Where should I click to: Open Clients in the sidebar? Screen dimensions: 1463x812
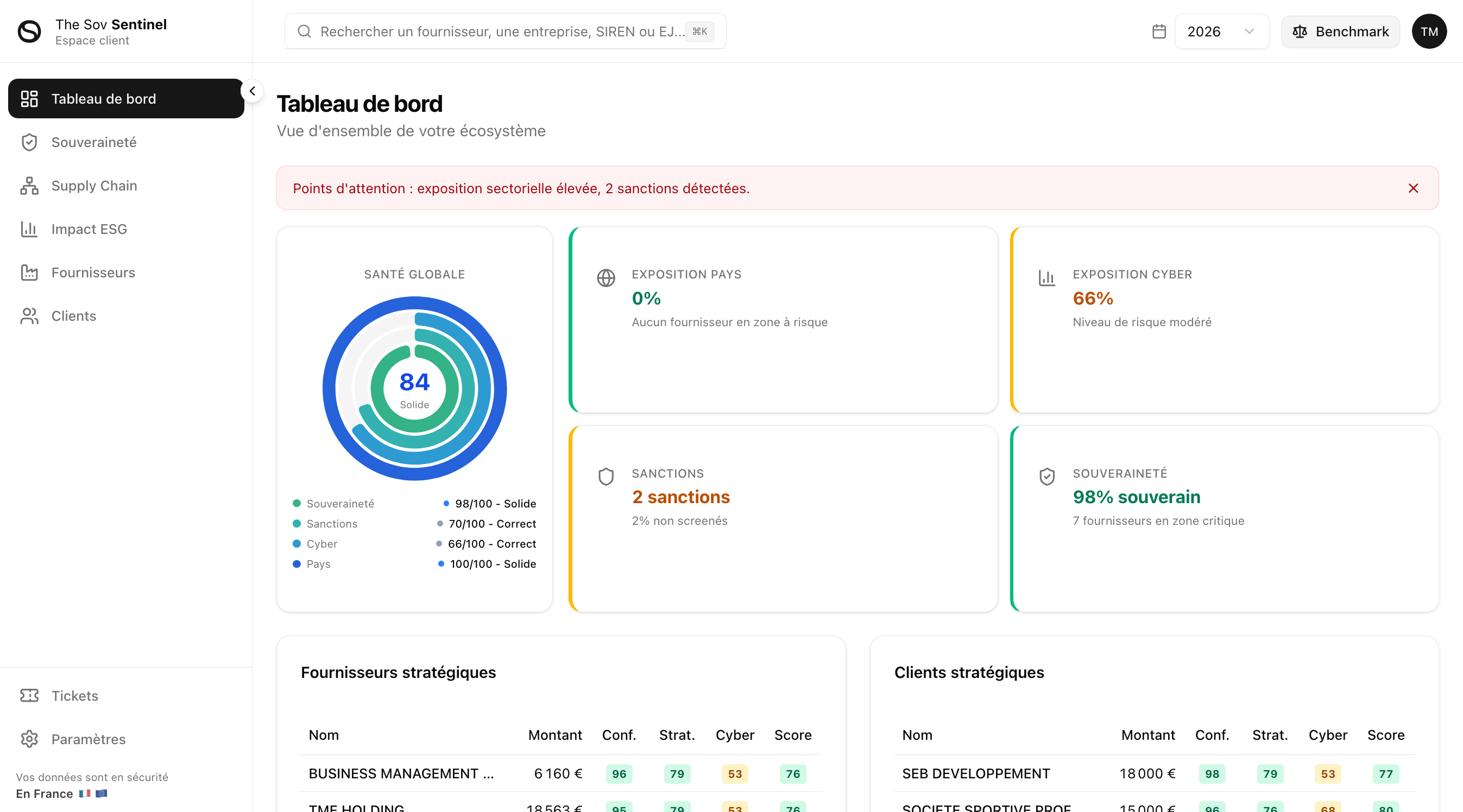click(126, 316)
